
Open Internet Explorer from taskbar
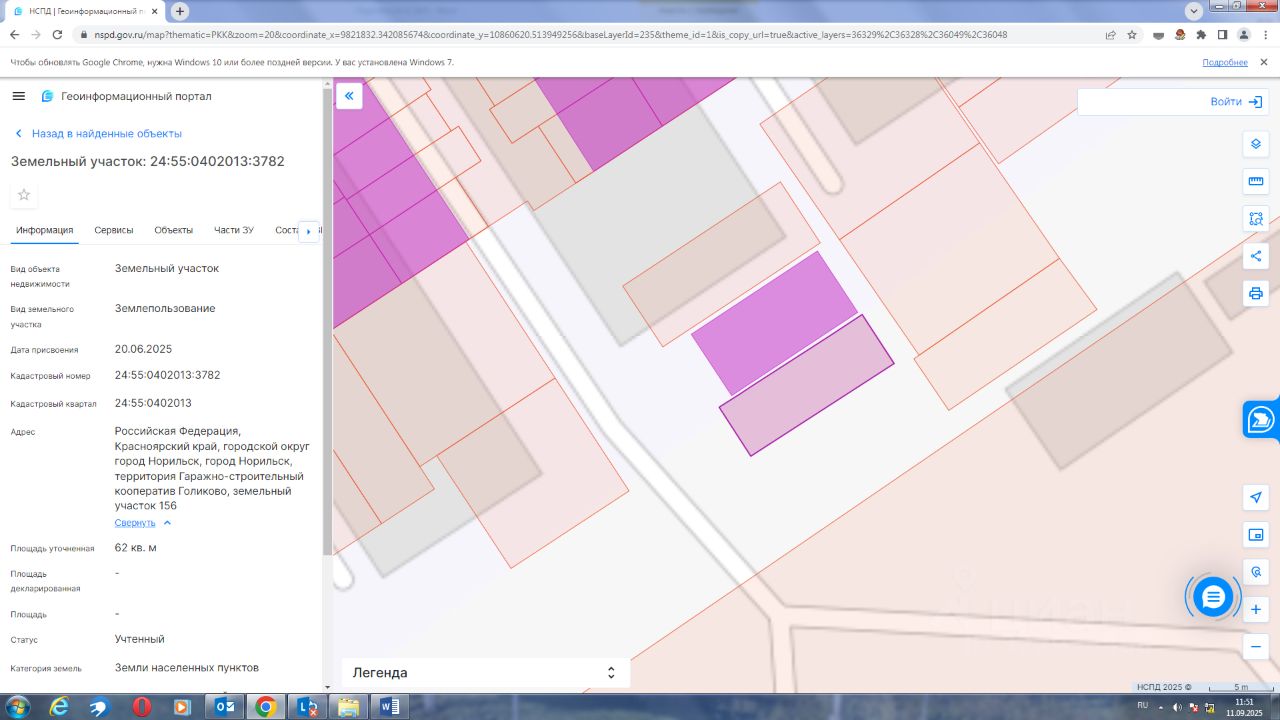pyautogui.click(x=59, y=707)
